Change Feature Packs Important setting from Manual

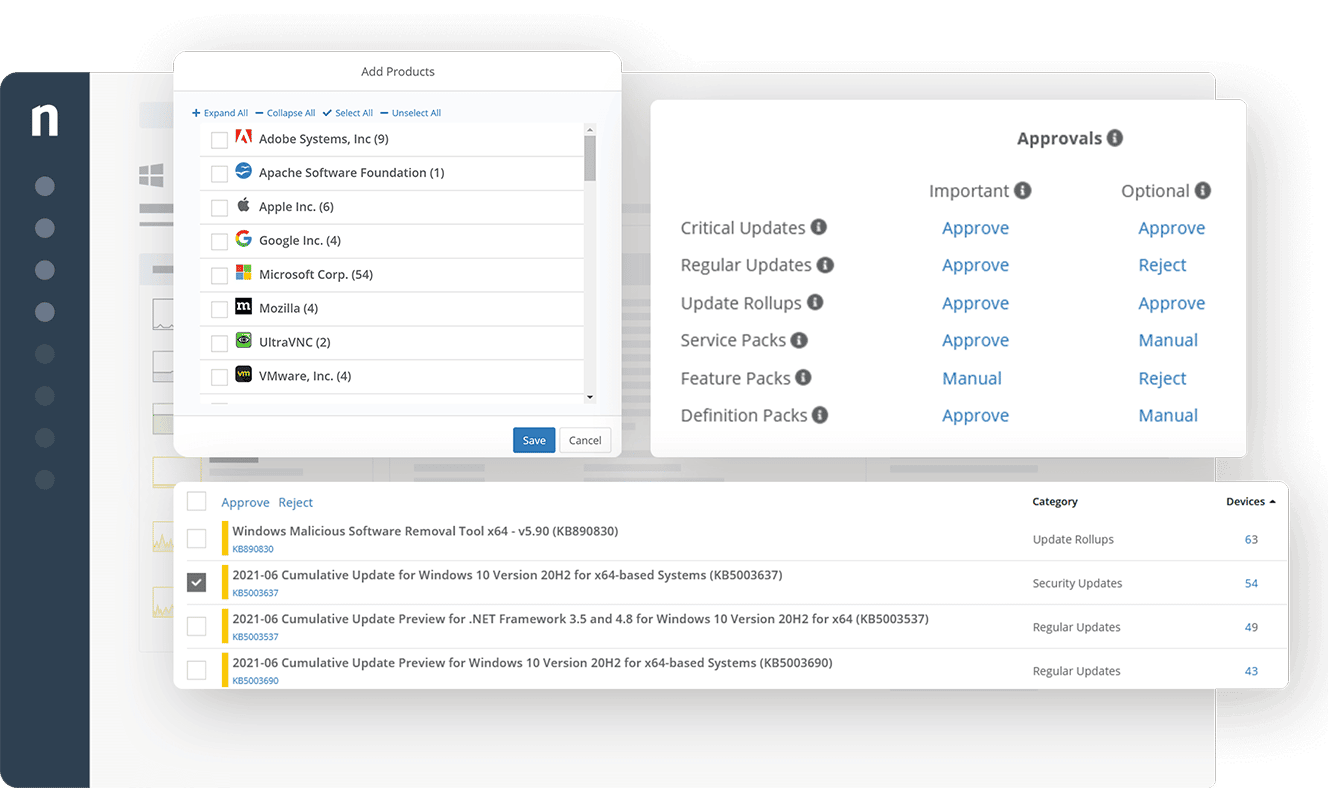tap(971, 378)
